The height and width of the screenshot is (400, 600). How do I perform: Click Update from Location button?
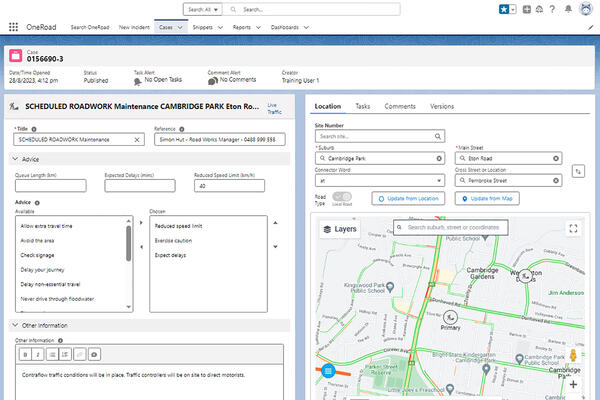point(409,199)
